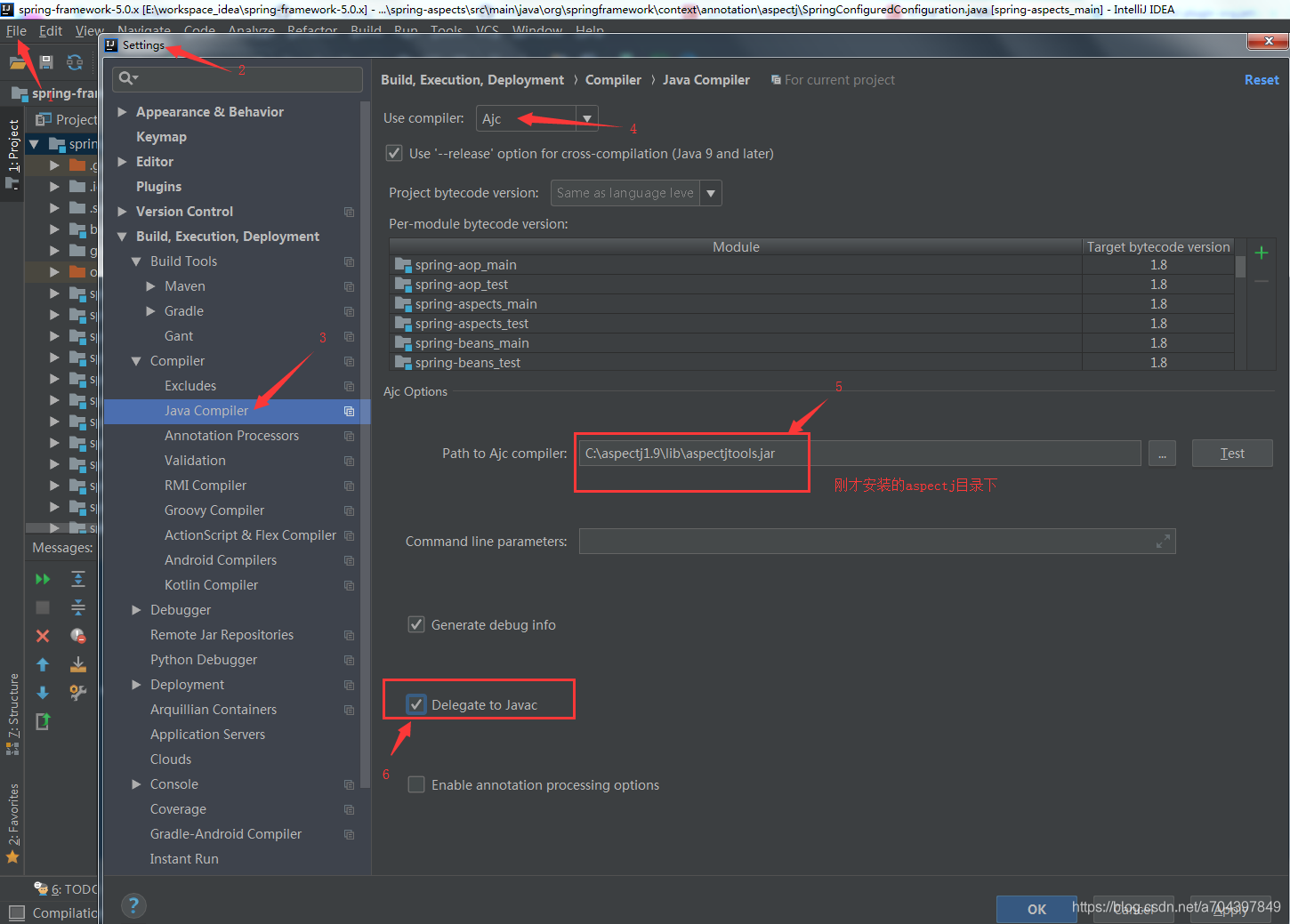Expand the Deployment settings node

click(x=136, y=685)
